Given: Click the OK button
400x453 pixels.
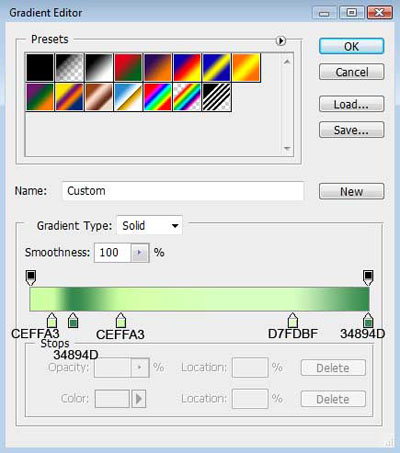Looking at the screenshot, I should tap(351, 46).
